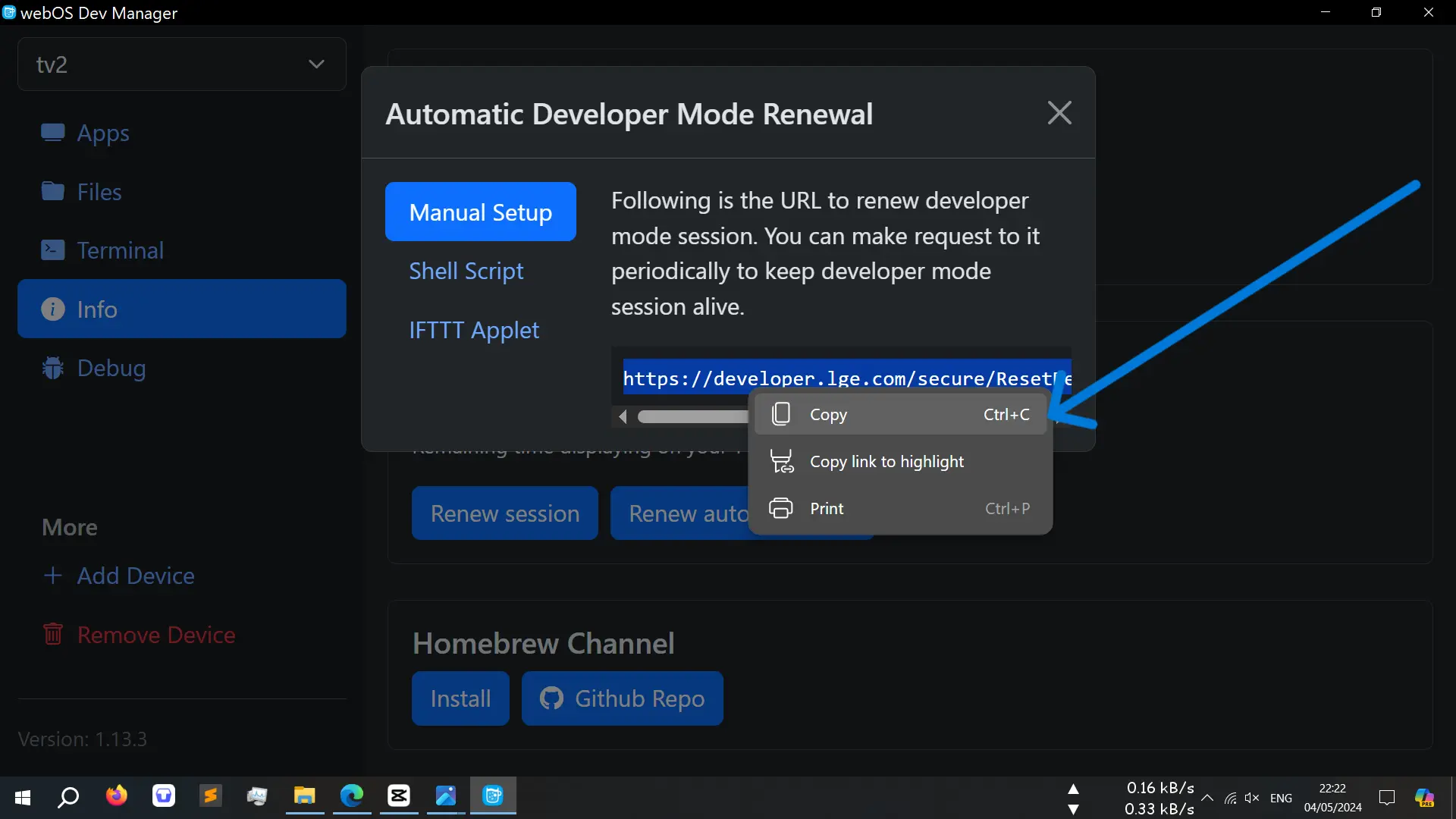The width and height of the screenshot is (1456, 819).
Task: Click the More section label
Action: pos(70,527)
